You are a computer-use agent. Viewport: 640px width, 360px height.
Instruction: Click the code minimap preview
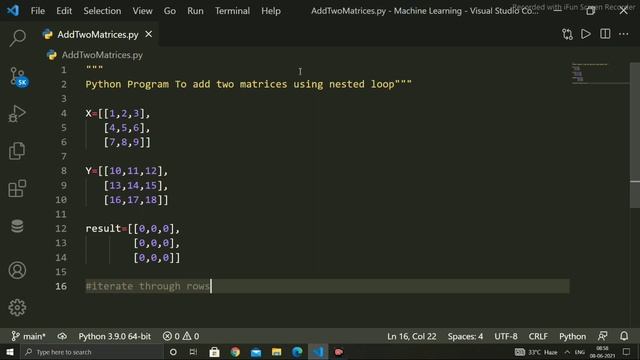[x=600, y=73]
